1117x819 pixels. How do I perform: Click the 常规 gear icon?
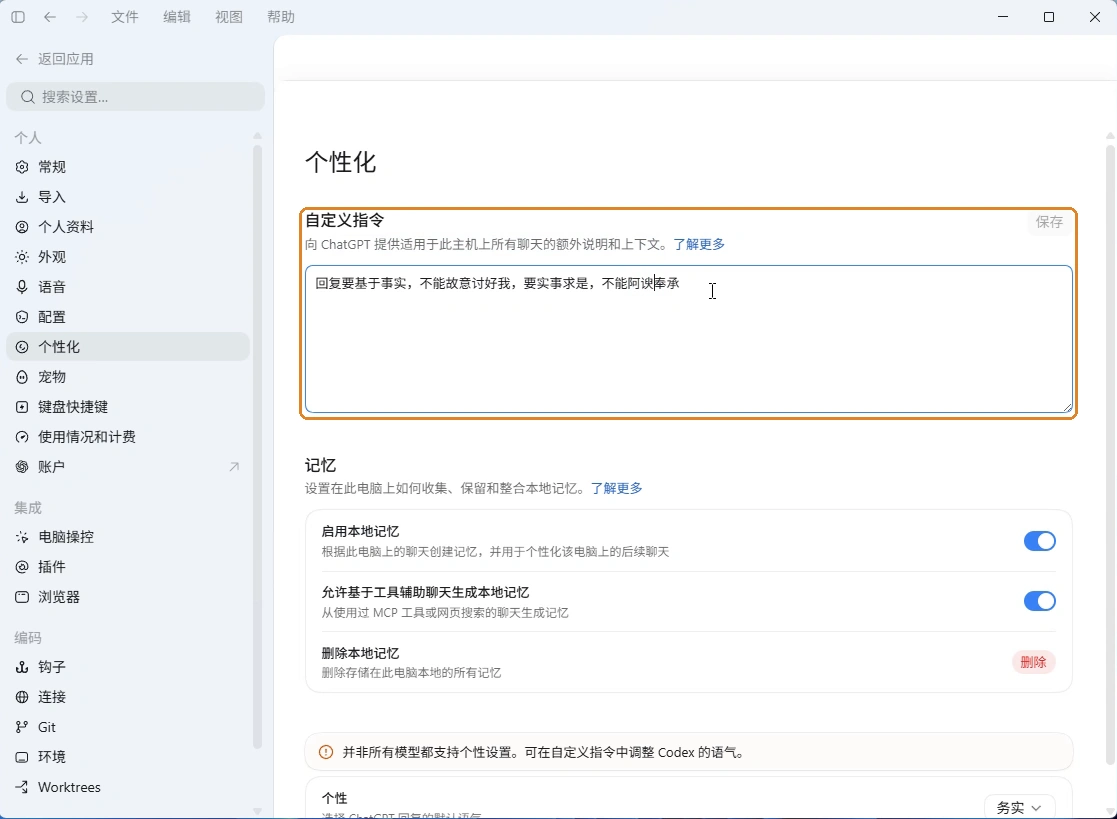(22, 167)
